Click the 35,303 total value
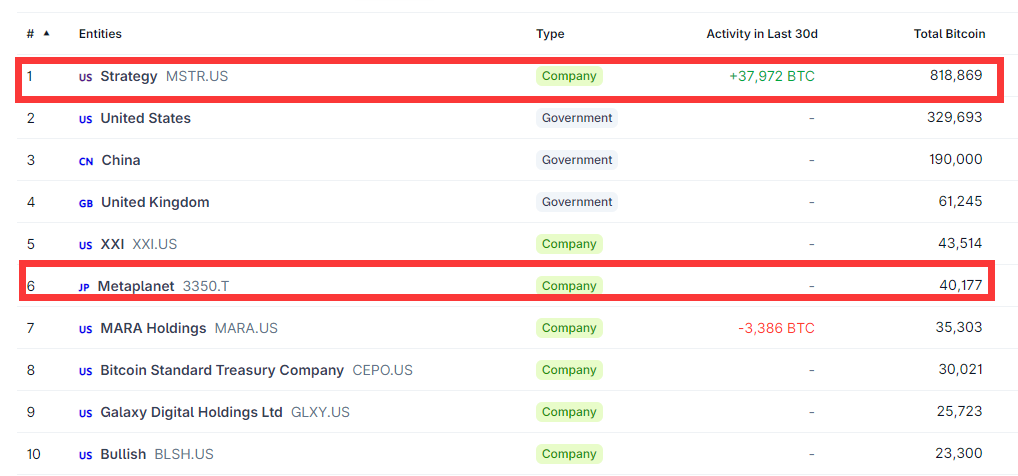 (960, 327)
